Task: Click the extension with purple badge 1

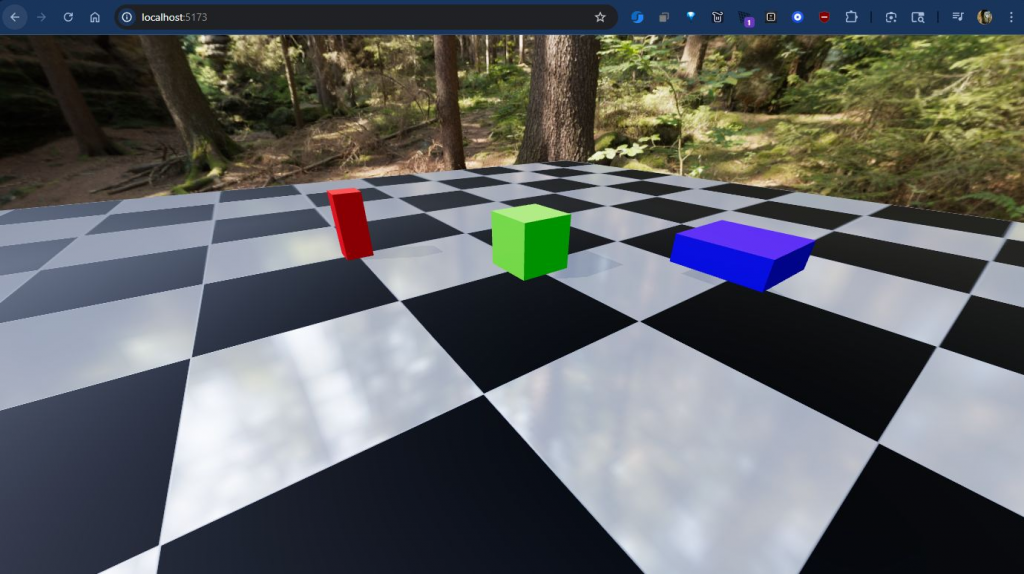Action: tap(745, 17)
